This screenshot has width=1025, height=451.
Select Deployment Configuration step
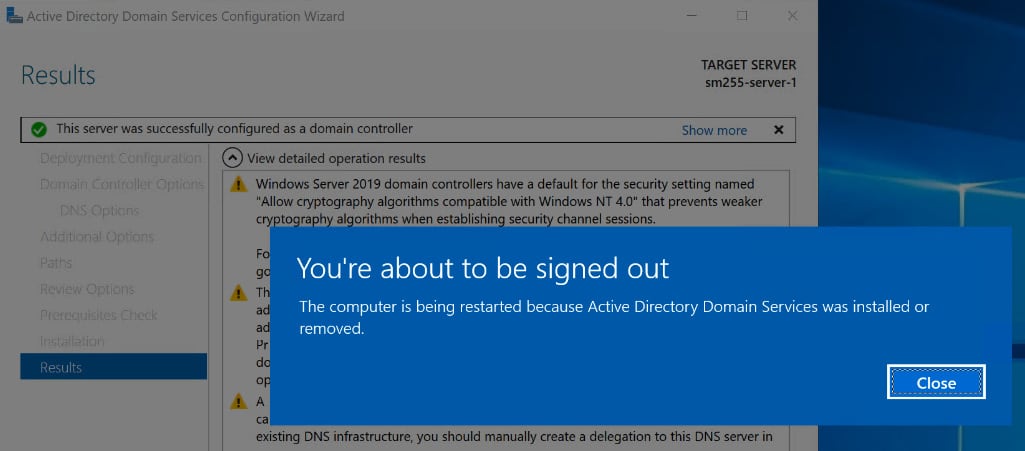point(120,158)
